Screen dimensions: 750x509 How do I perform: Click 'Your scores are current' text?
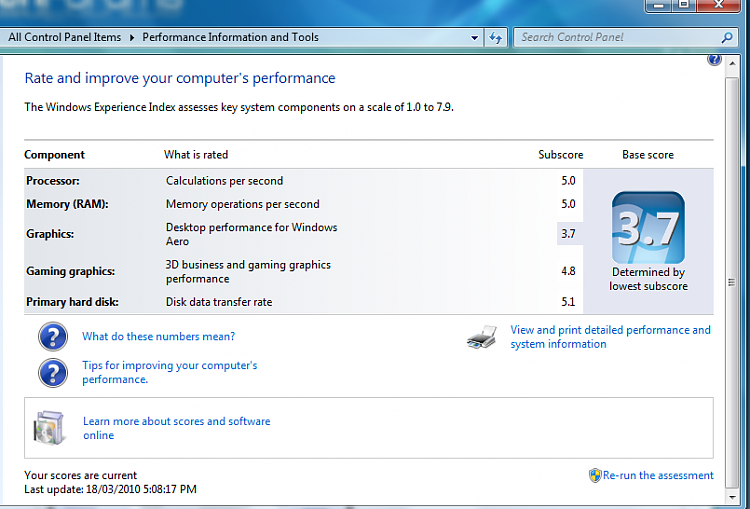click(80, 475)
